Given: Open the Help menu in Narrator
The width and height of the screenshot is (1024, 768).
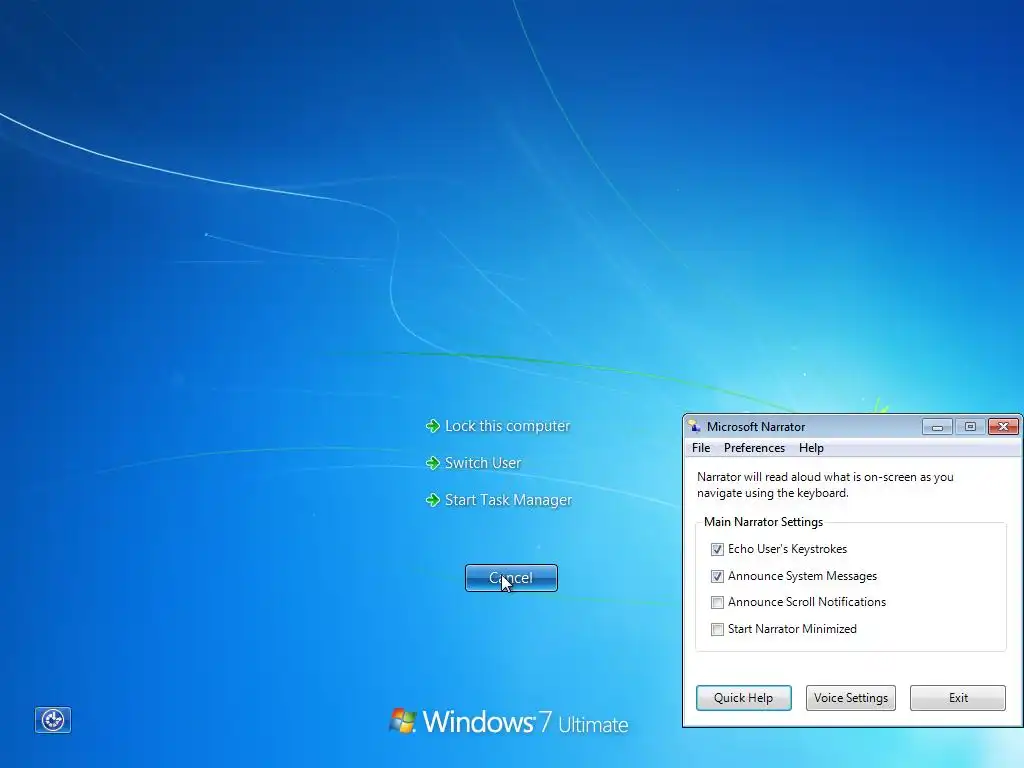Looking at the screenshot, I should click(x=811, y=448).
